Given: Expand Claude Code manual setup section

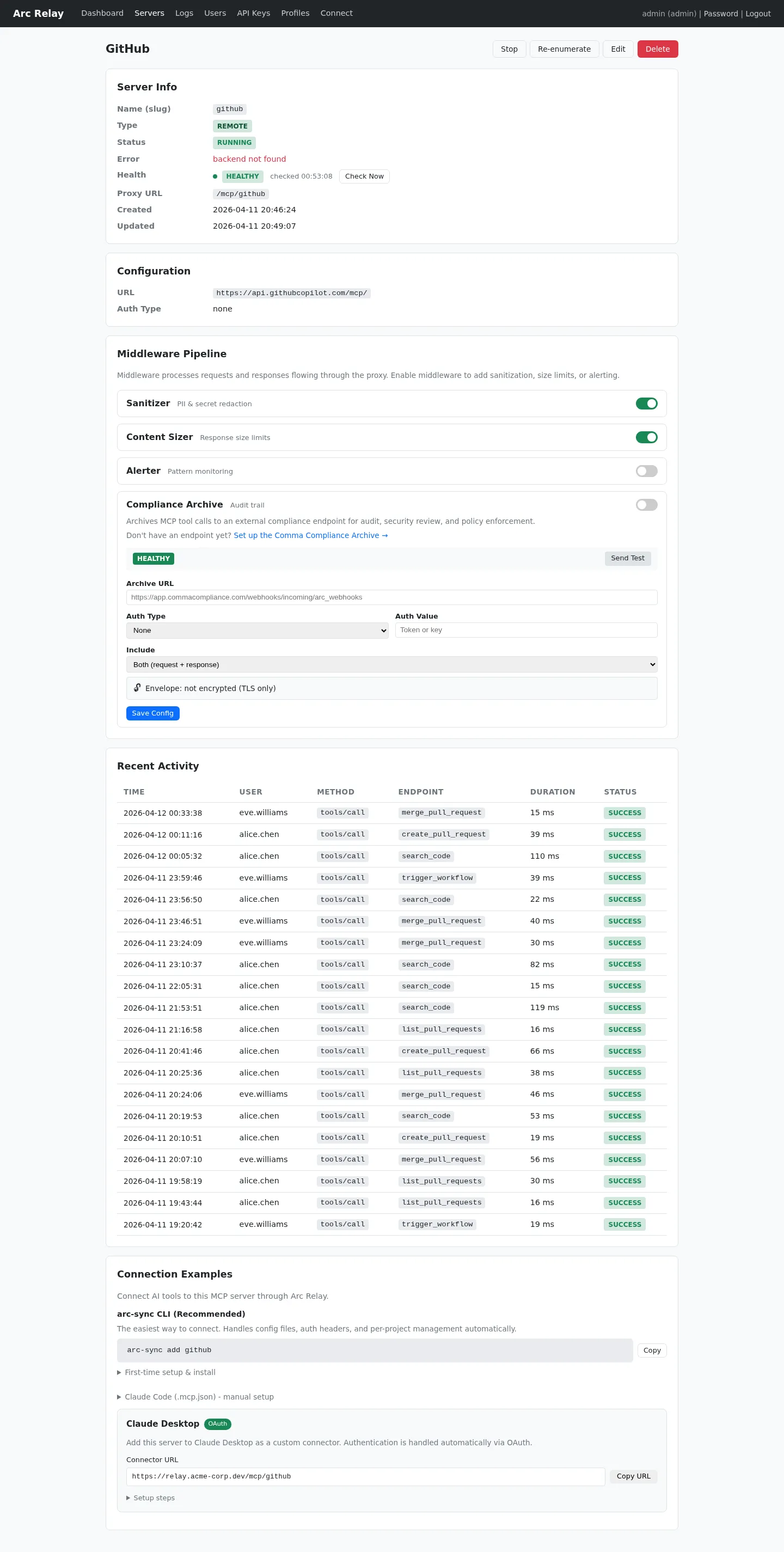Looking at the screenshot, I should [x=195, y=1397].
